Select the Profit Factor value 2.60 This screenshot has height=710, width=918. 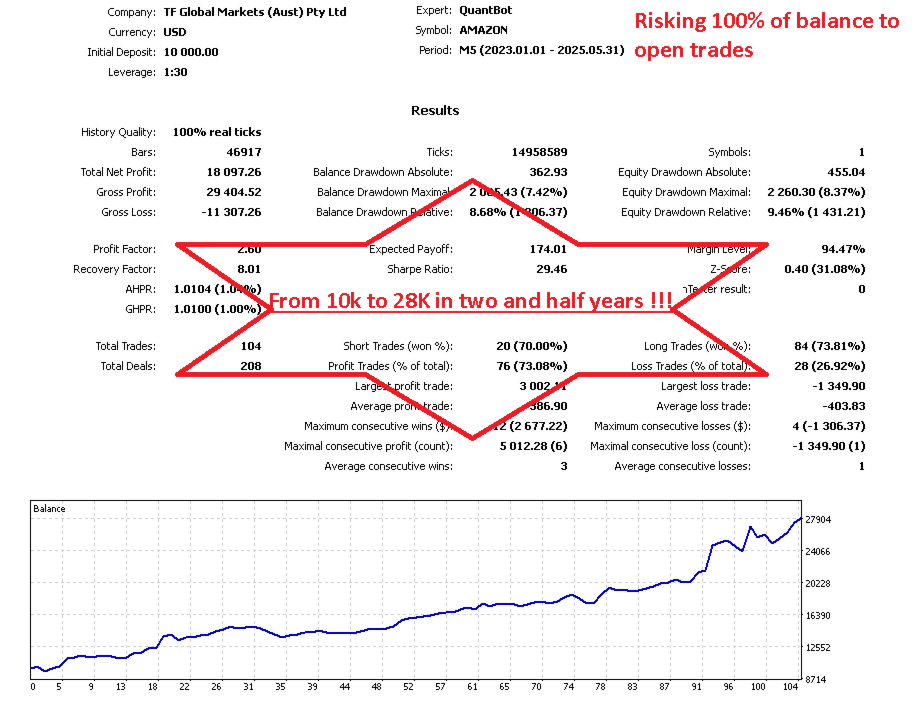click(x=248, y=248)
